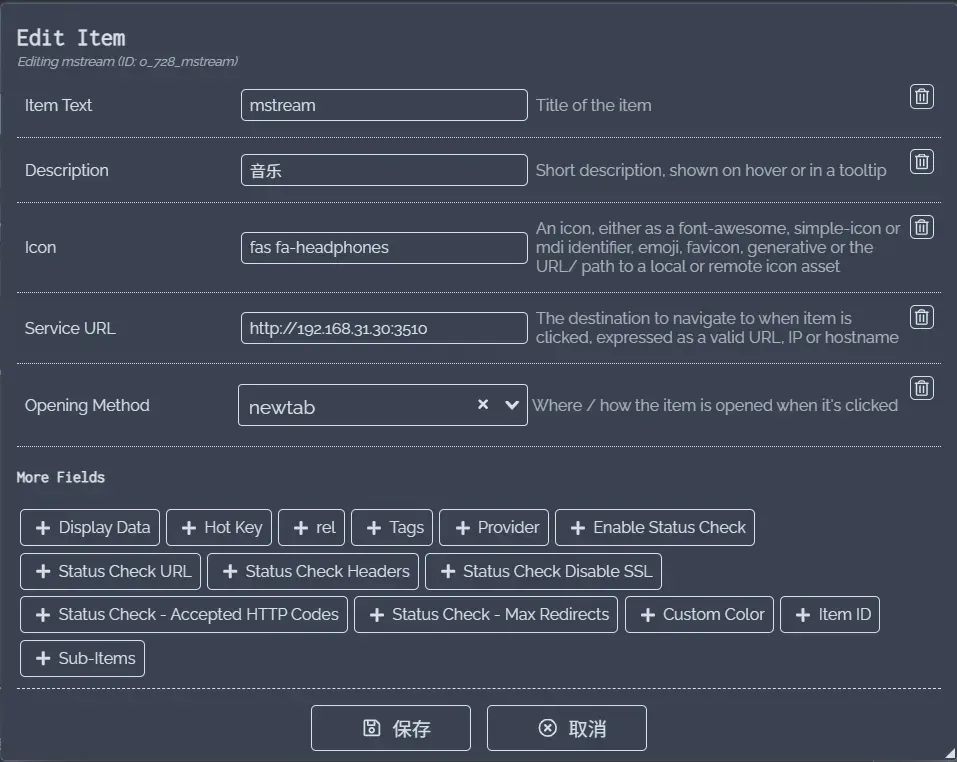The height and width of the screenshot is (762, 957).
Task: Click the 保存 save button
Action: (391, 728)
